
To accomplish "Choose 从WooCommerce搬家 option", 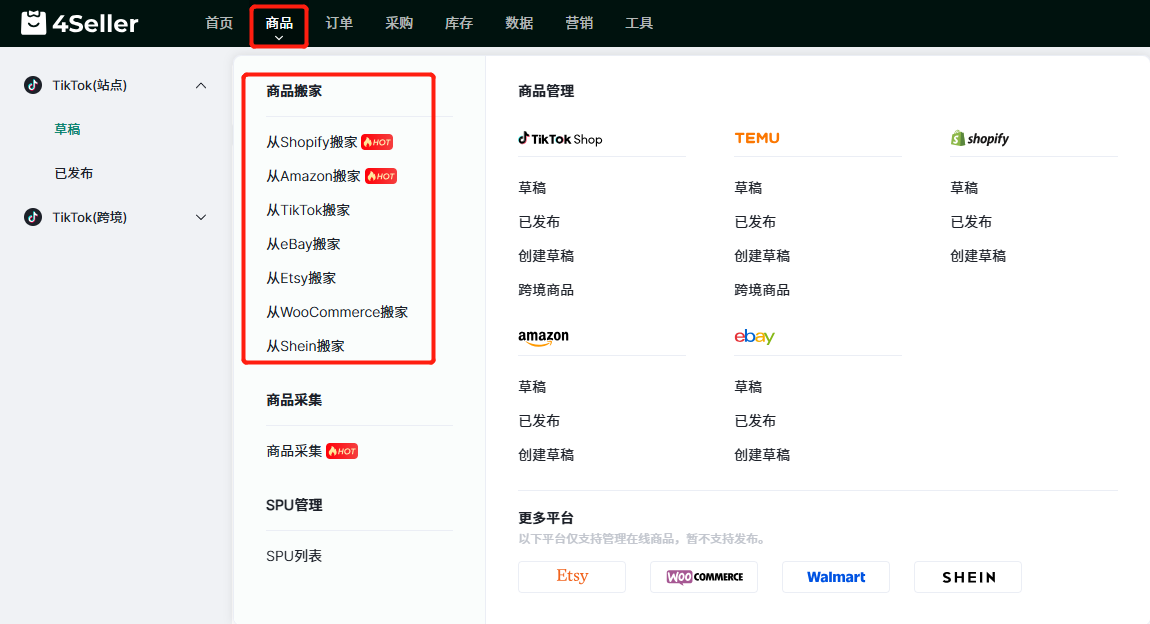I will pos(337,312).
